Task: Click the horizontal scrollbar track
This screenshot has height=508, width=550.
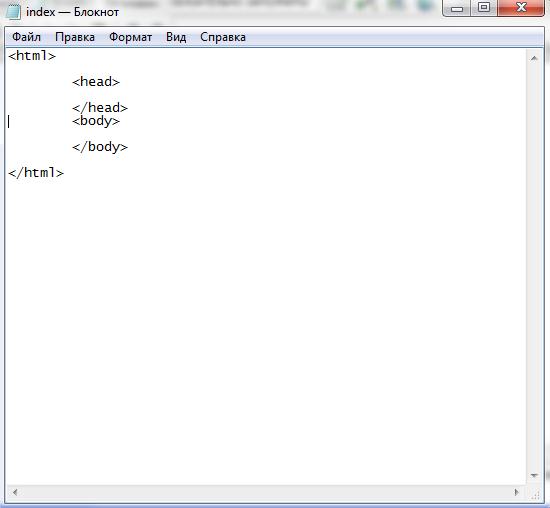Action: (266, 492)
